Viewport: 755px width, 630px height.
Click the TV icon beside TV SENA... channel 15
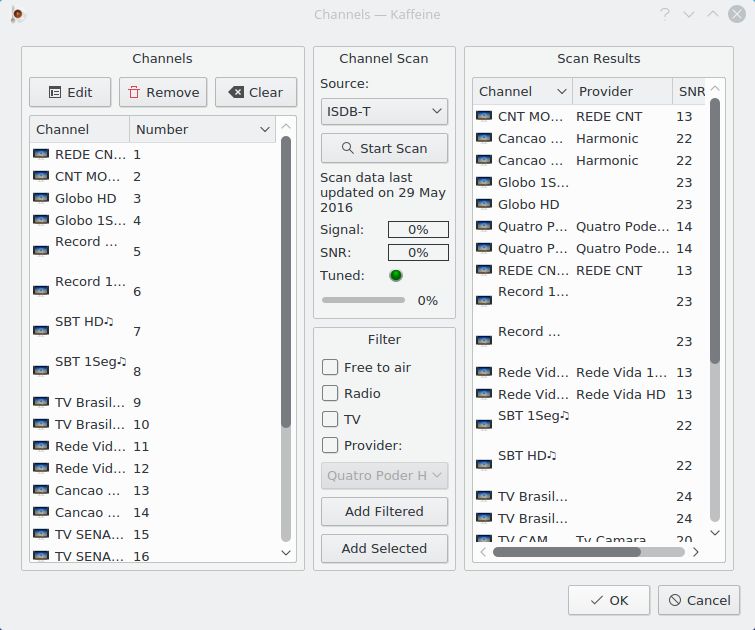[x=41, y=534]
